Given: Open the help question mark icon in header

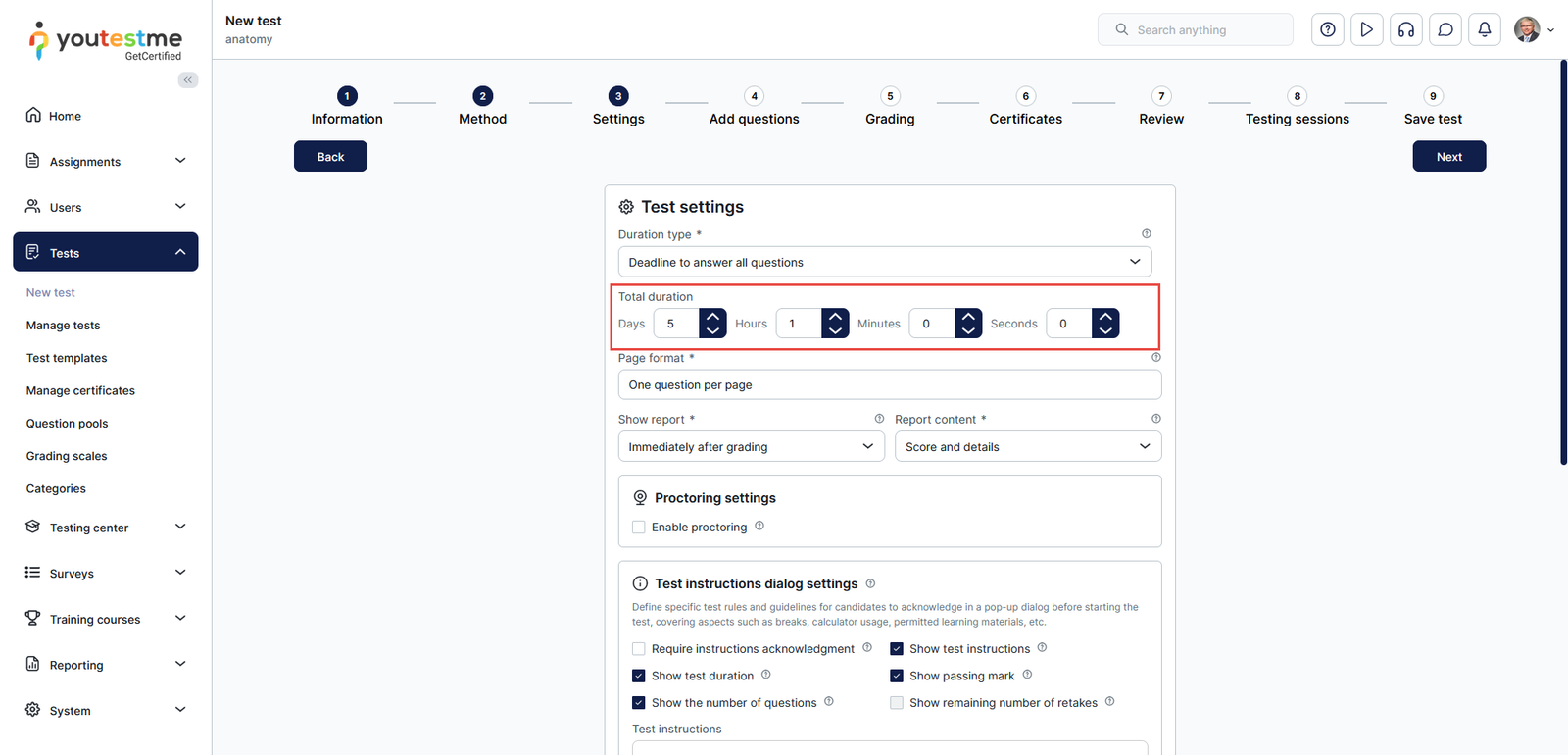Looking at the screenshot, I should click(x=1327, y=29).
